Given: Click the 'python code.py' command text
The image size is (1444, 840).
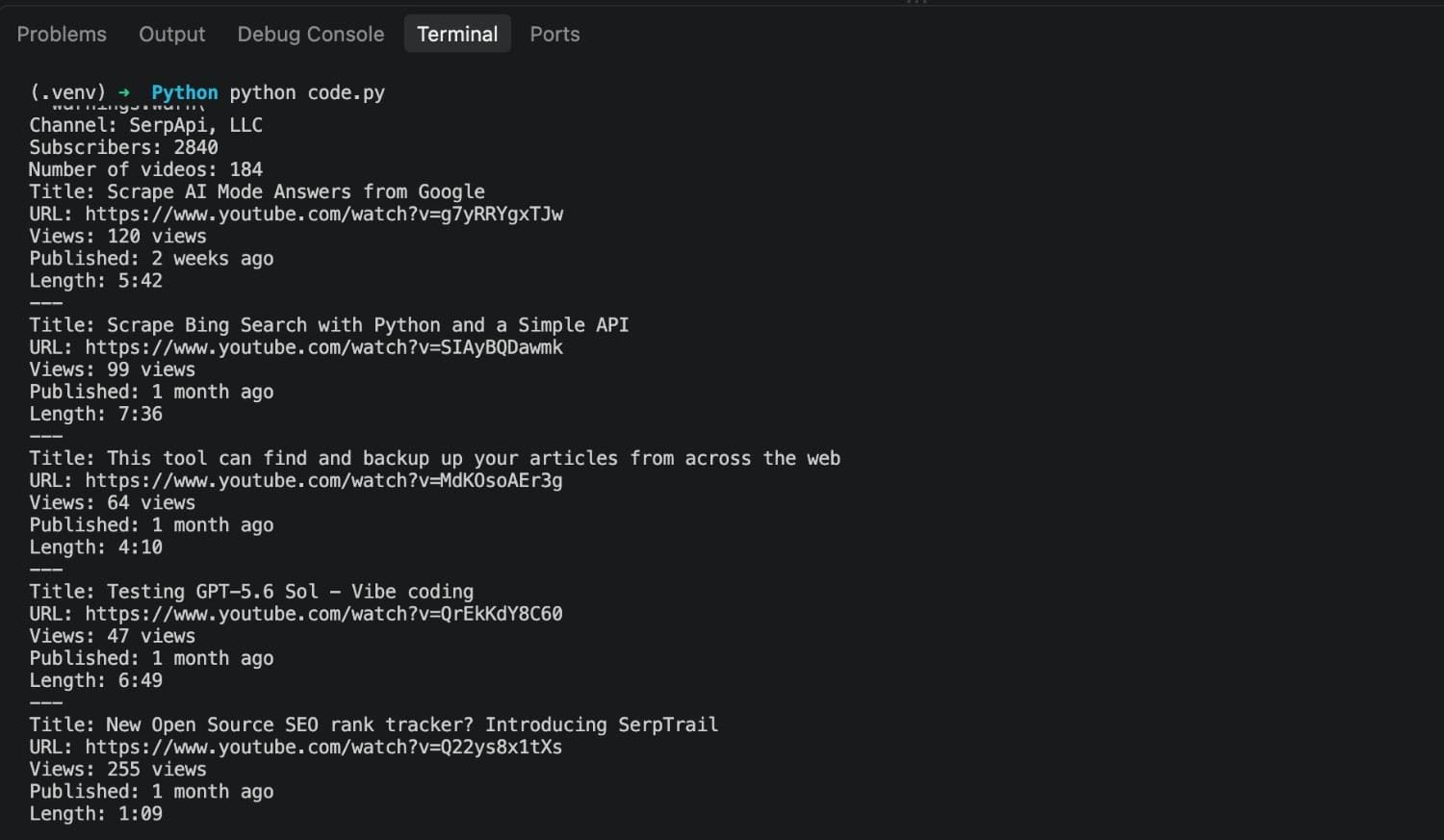Looking at the screenshot, I should pos(307,92).
